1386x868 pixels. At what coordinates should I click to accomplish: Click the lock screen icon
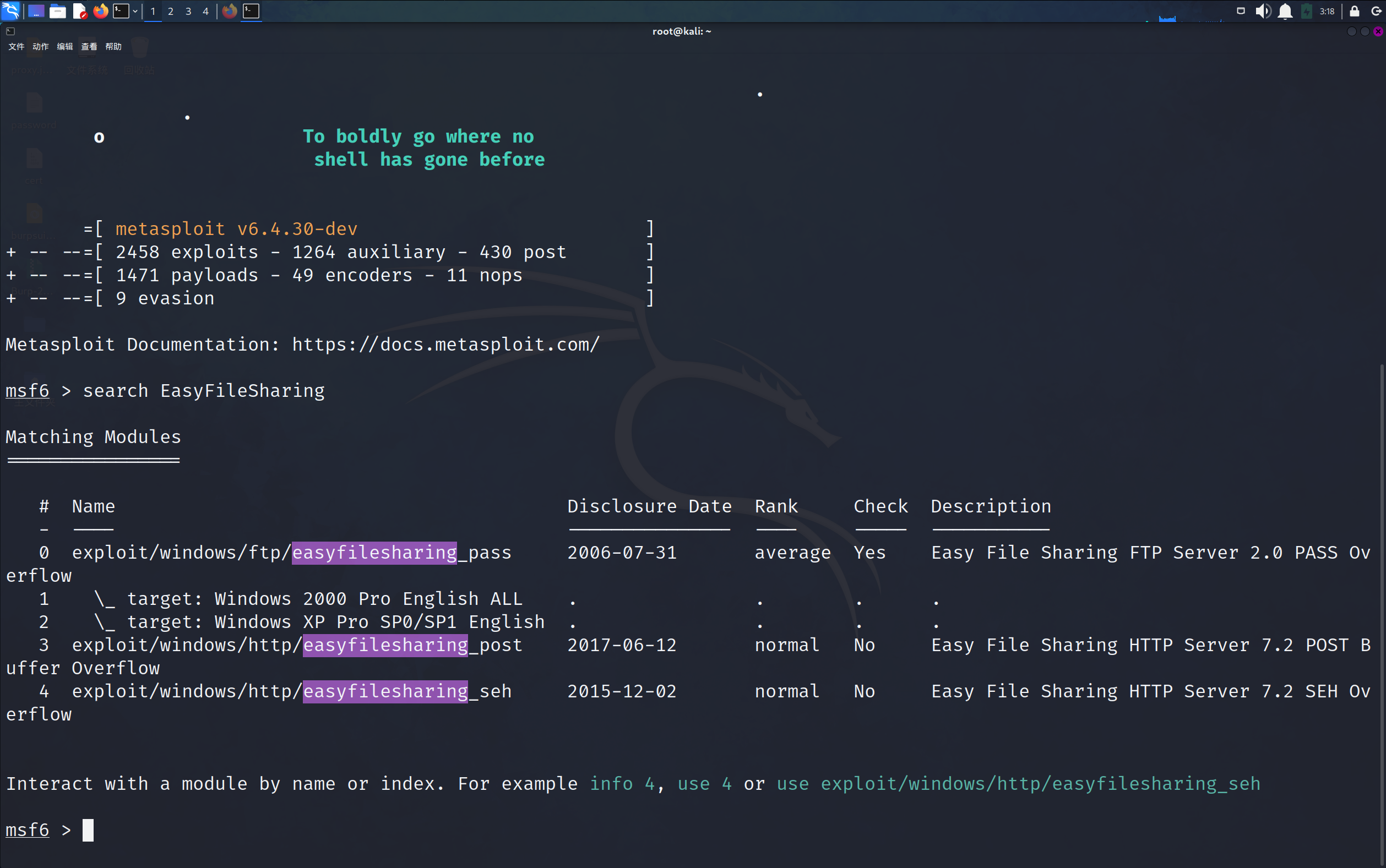(x=1355, y=11)
